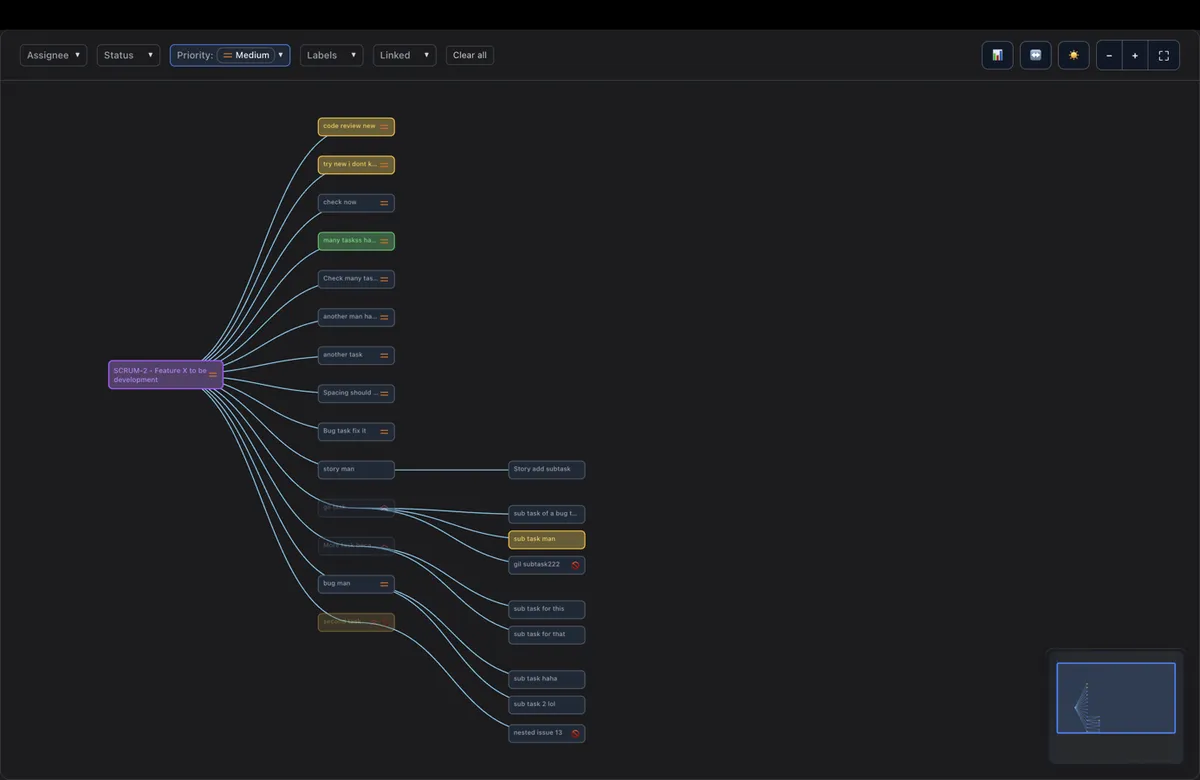
Task: Zoom out with the minus button
Action: pos(1109,55)
